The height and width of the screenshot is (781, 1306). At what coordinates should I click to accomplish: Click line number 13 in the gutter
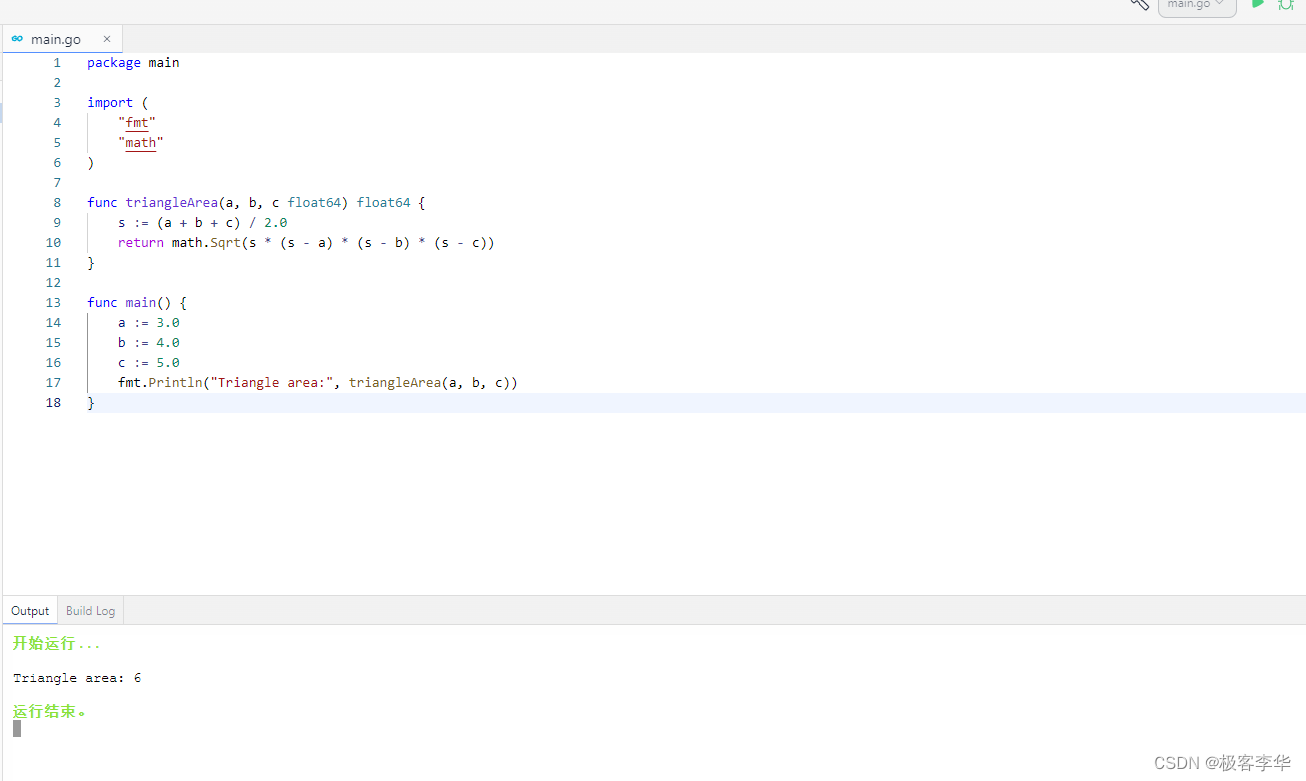[53, 302]
